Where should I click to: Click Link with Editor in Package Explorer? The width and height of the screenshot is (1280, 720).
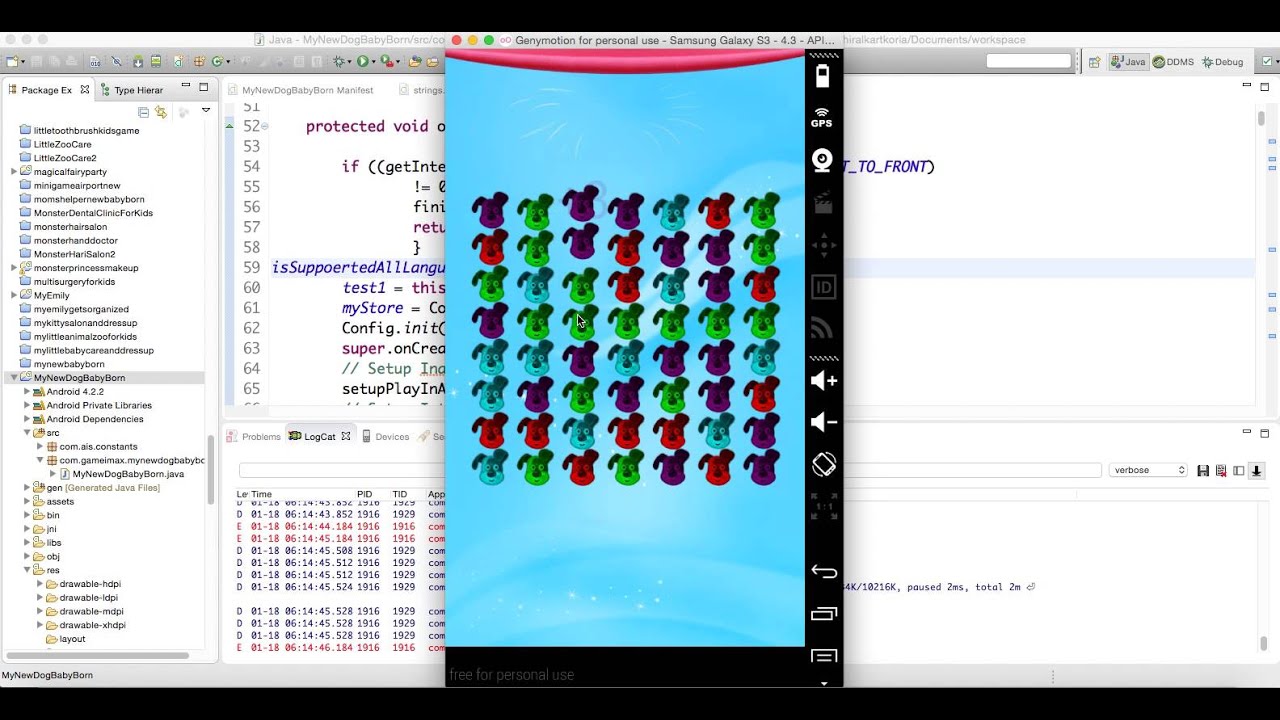point(161,112)
